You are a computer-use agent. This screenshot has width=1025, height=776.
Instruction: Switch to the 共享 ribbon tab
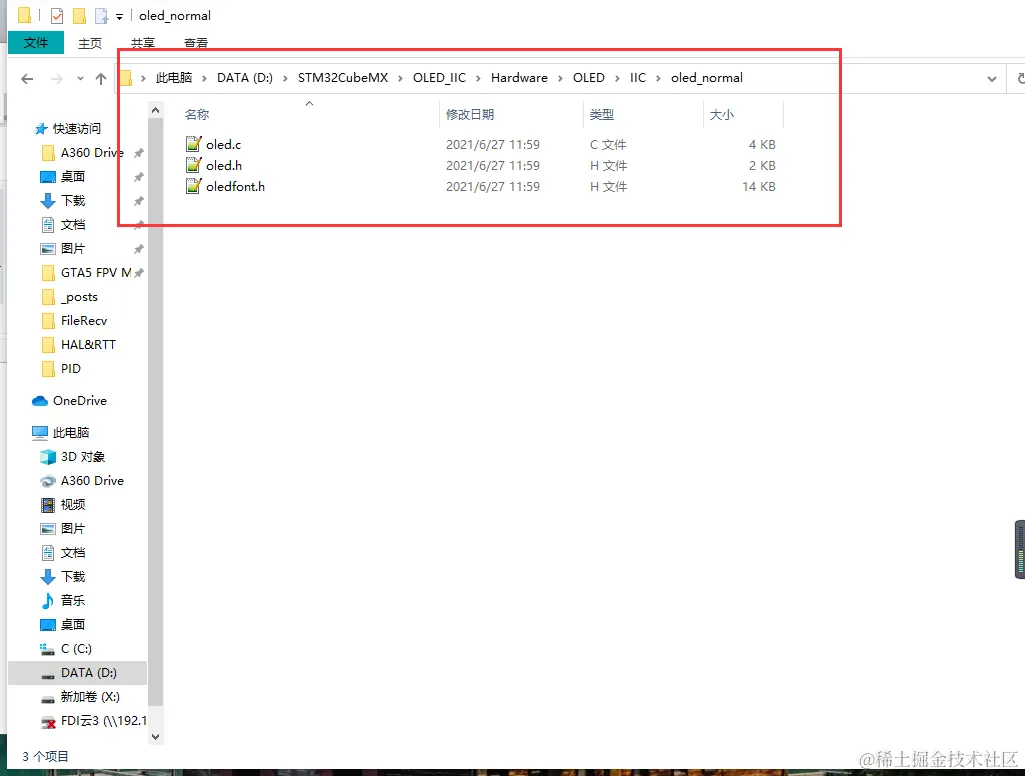[x=143, y=43]
